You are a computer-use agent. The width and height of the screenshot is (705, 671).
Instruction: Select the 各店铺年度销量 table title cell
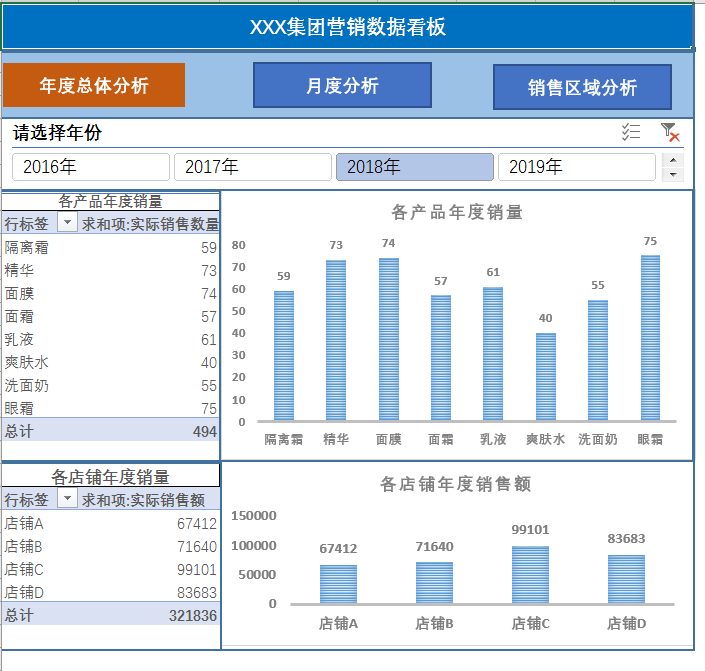tap(110, 477)
